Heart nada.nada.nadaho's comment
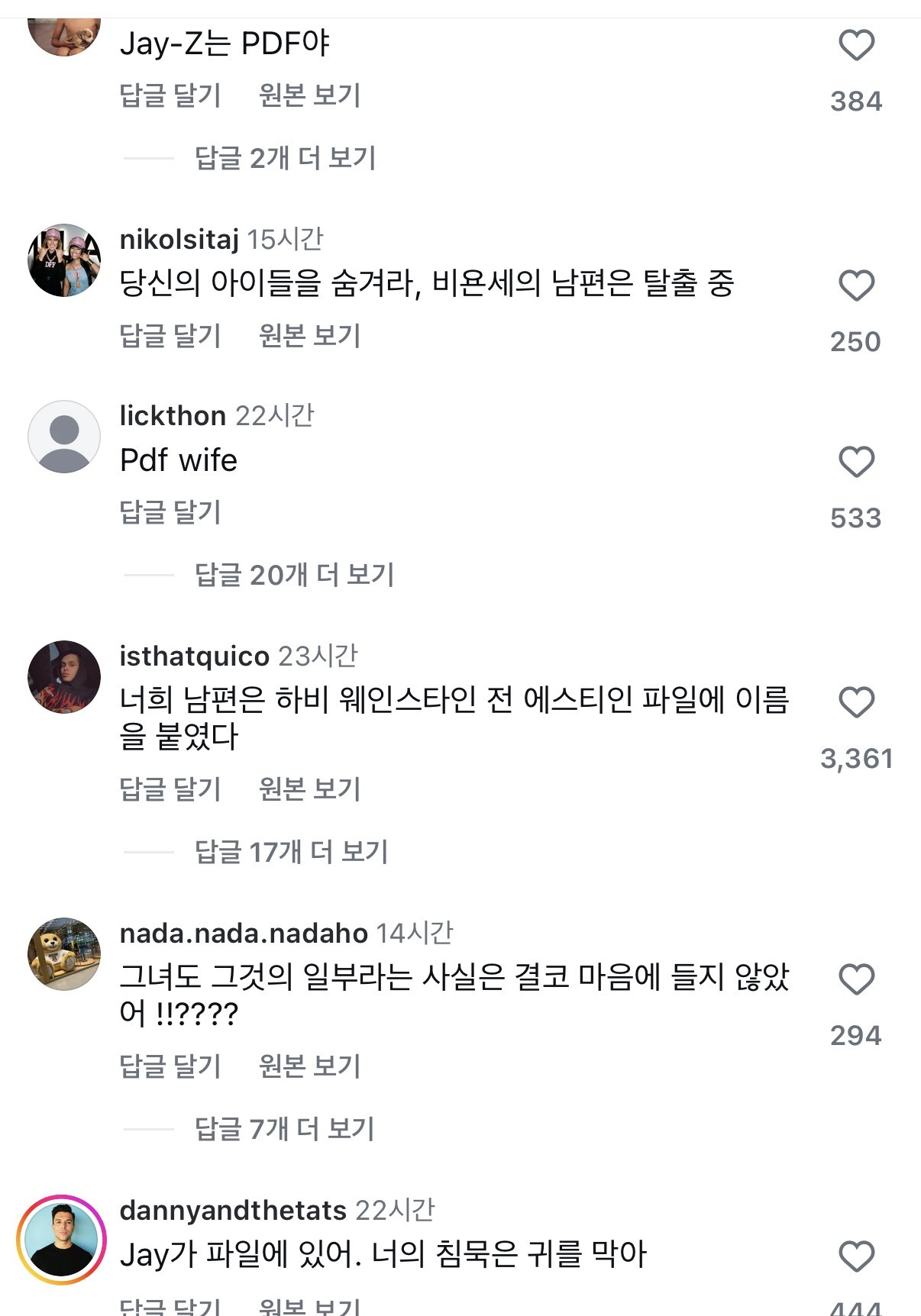This screenshot has height=1316, width=921. tap(856, 979)
